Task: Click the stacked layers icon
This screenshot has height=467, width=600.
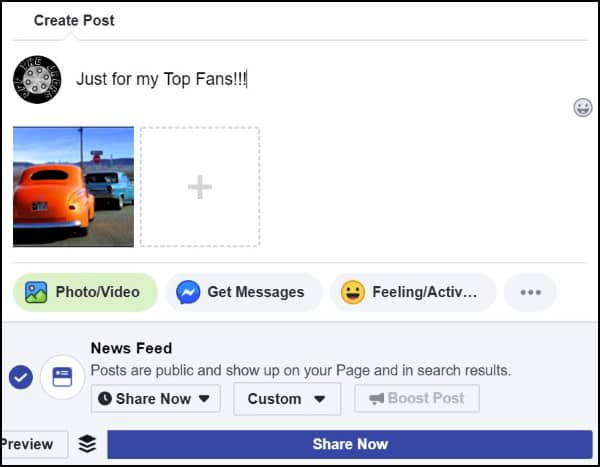Action: tap(87, 444)
